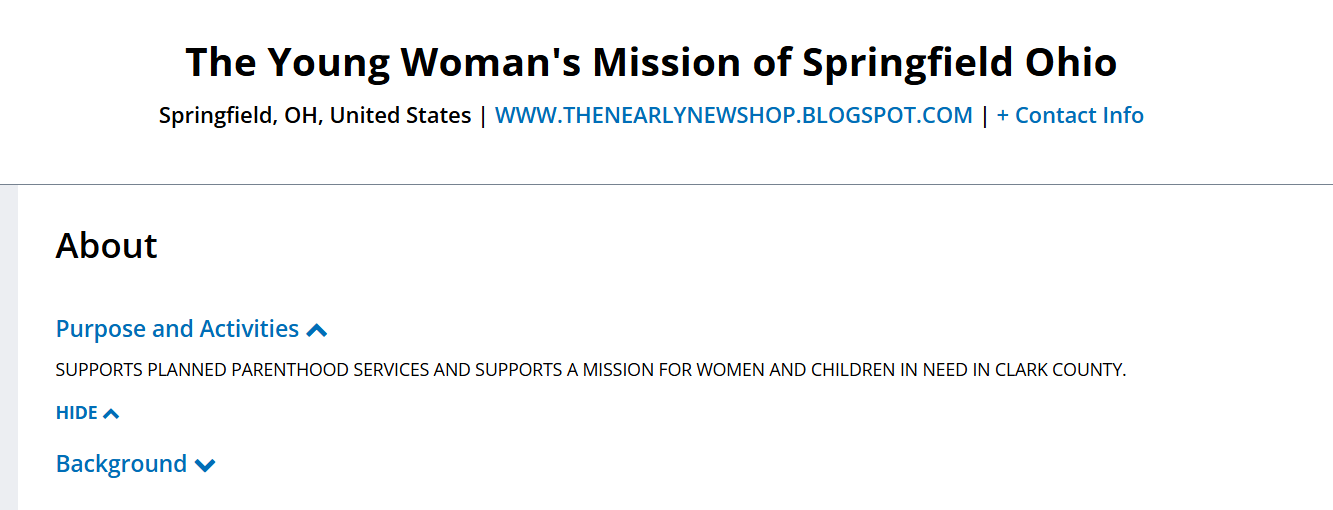The image size is (1333, 510).
Task: Click the gray strip on the left edge
Action: click(9, 348)
